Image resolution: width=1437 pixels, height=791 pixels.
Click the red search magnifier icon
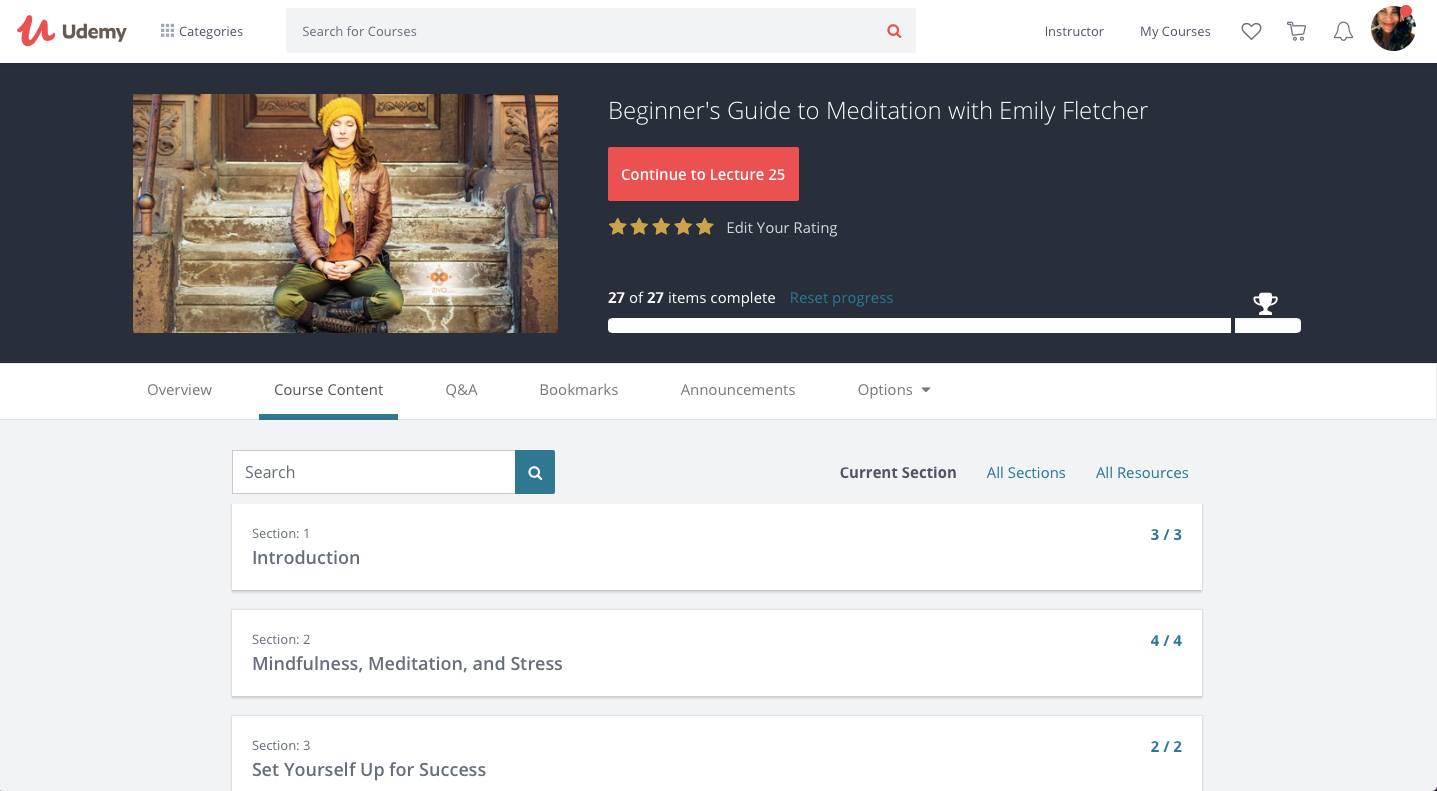[x=894, y=31]
